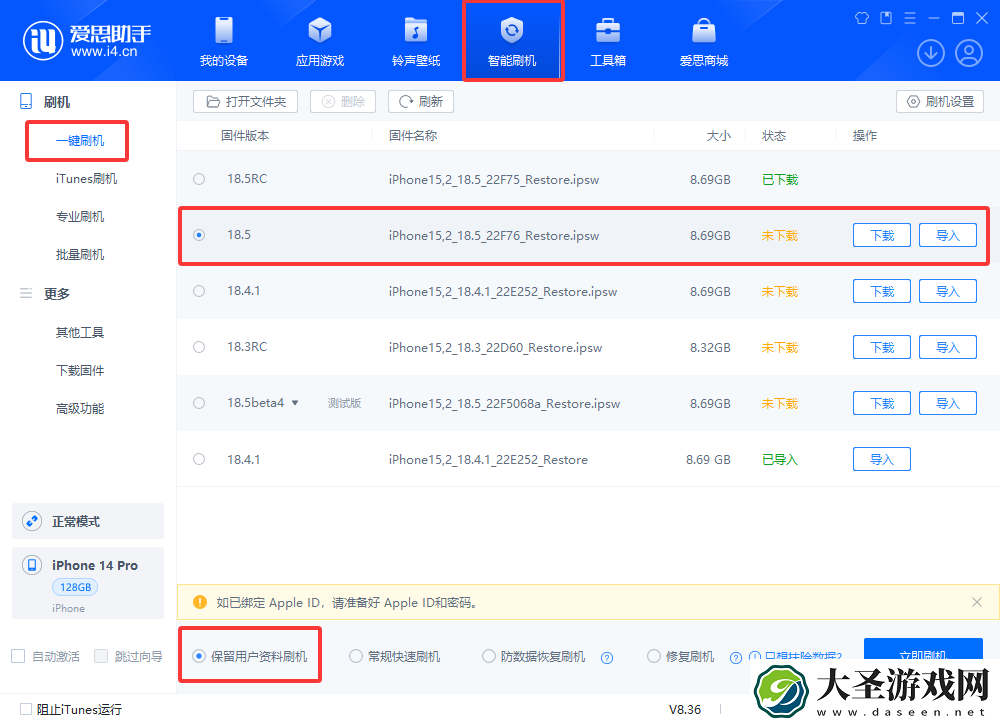
Task: Click the i4 爱思助手 logo
Action: (87, 40)
